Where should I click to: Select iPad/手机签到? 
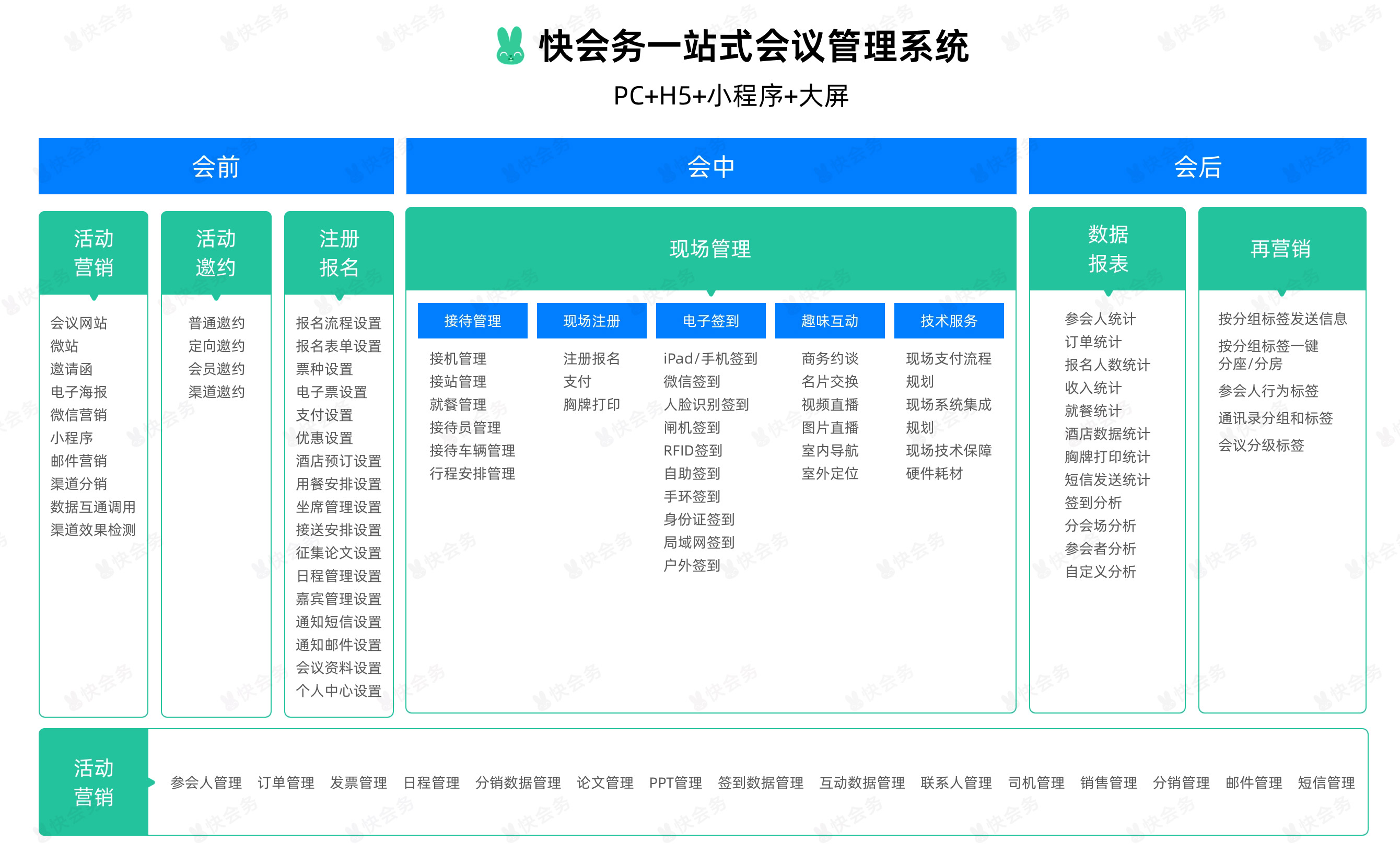[710, 359]
